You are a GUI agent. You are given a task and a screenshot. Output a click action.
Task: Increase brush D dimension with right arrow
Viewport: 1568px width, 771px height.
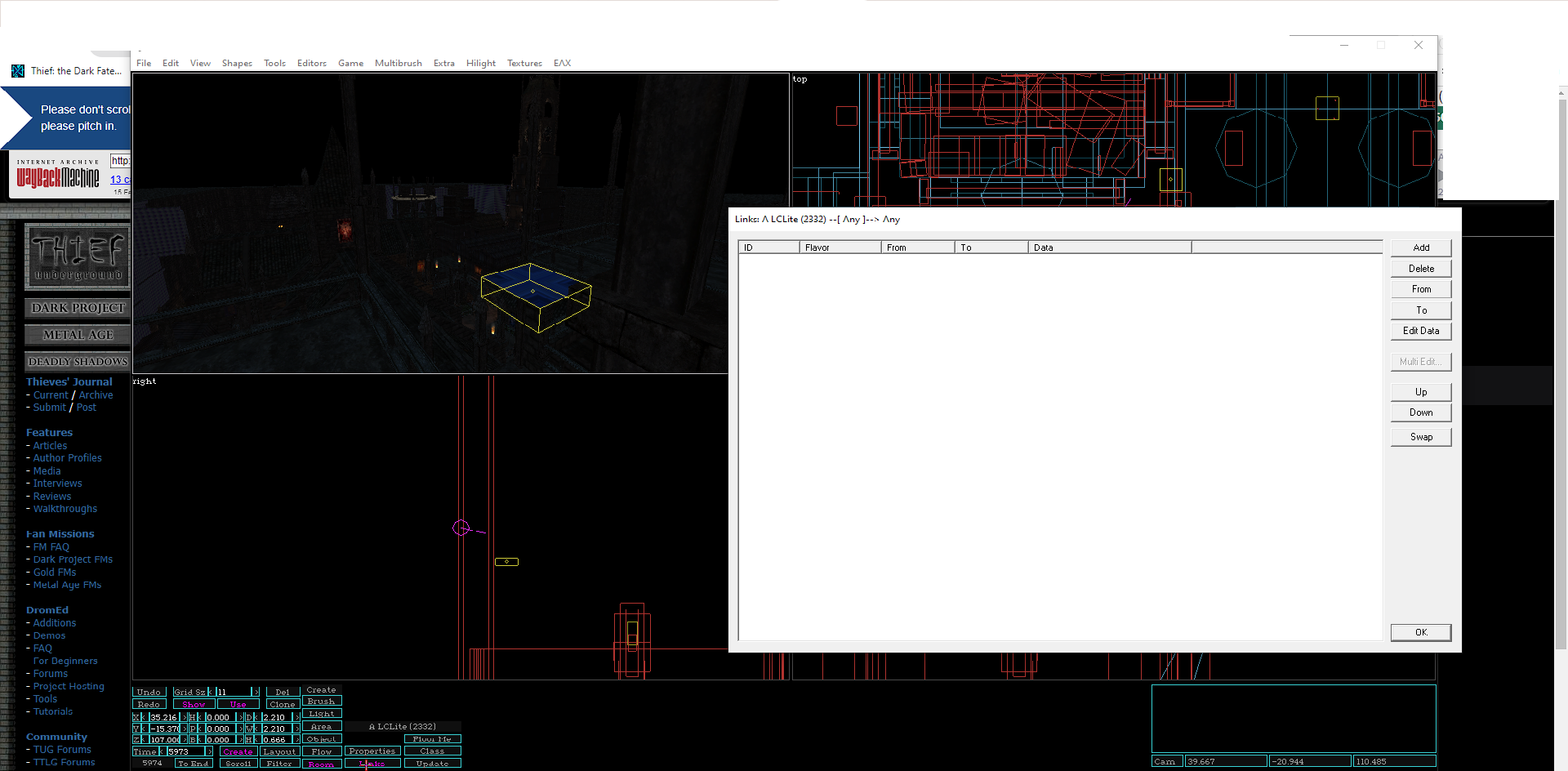click(x=296, y=717)
